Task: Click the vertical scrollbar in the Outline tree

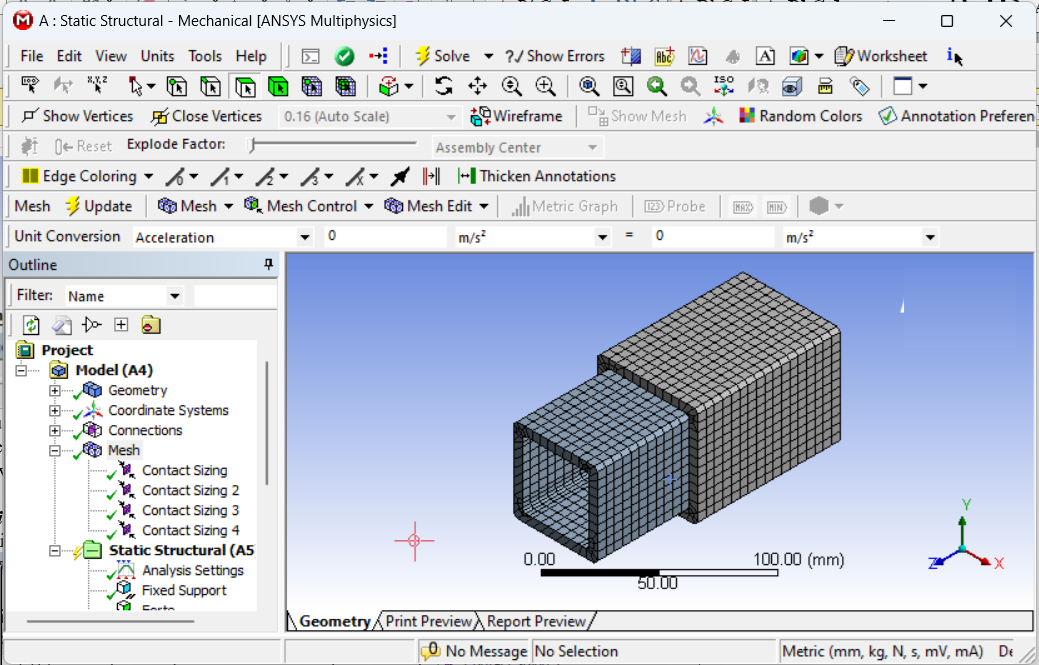Action: point(267,423)
